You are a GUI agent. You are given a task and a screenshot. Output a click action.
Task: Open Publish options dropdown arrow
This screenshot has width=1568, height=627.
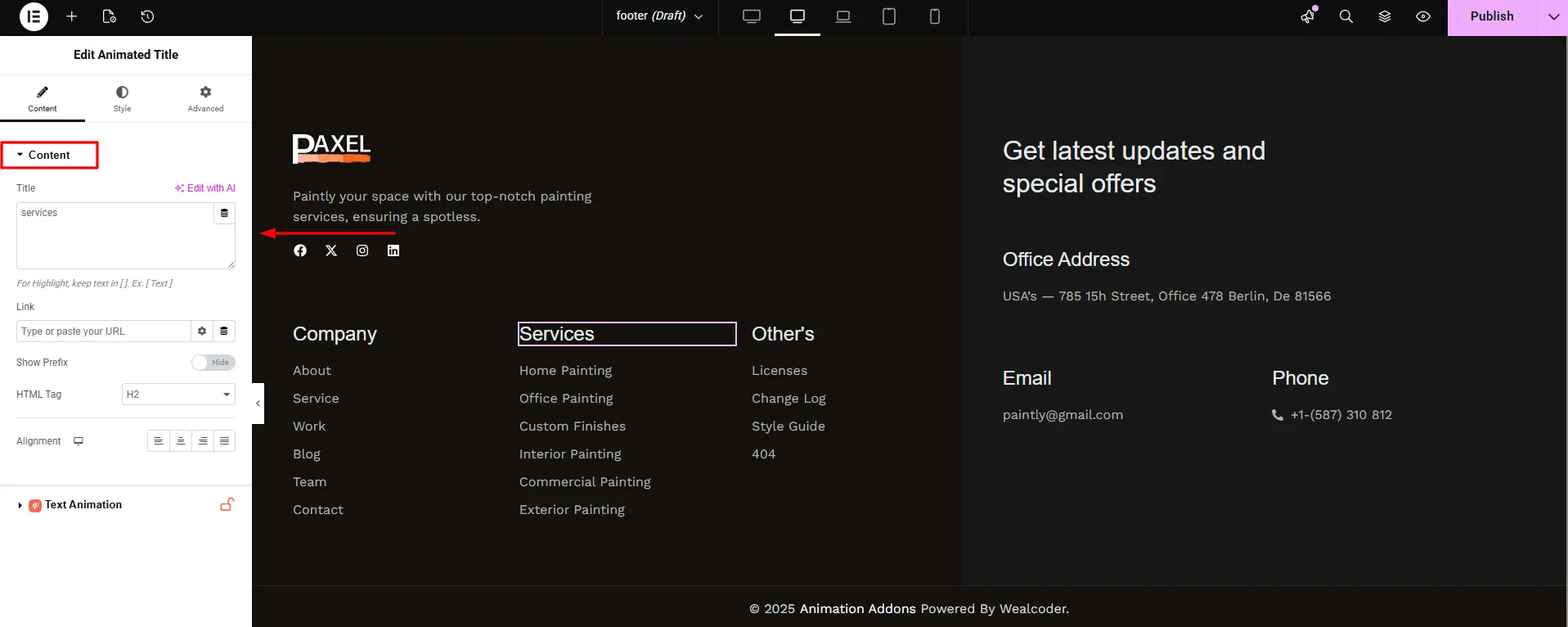(x=1553, y=16)
